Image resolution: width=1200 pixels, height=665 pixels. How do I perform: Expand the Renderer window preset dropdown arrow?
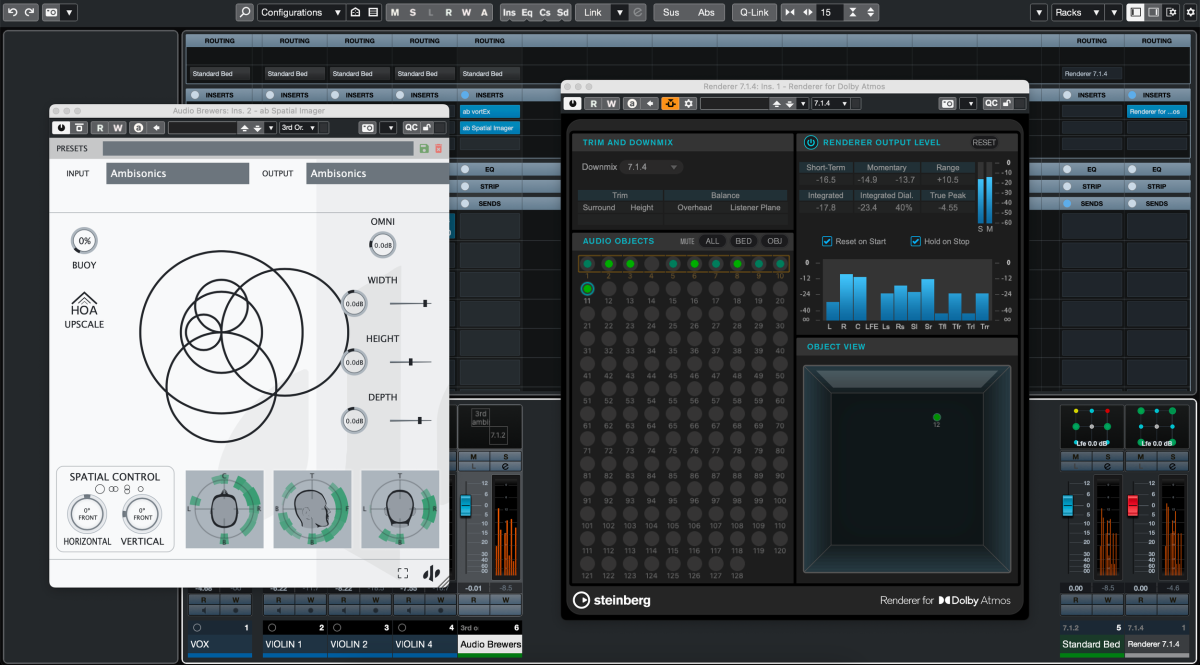click(803, 103)
